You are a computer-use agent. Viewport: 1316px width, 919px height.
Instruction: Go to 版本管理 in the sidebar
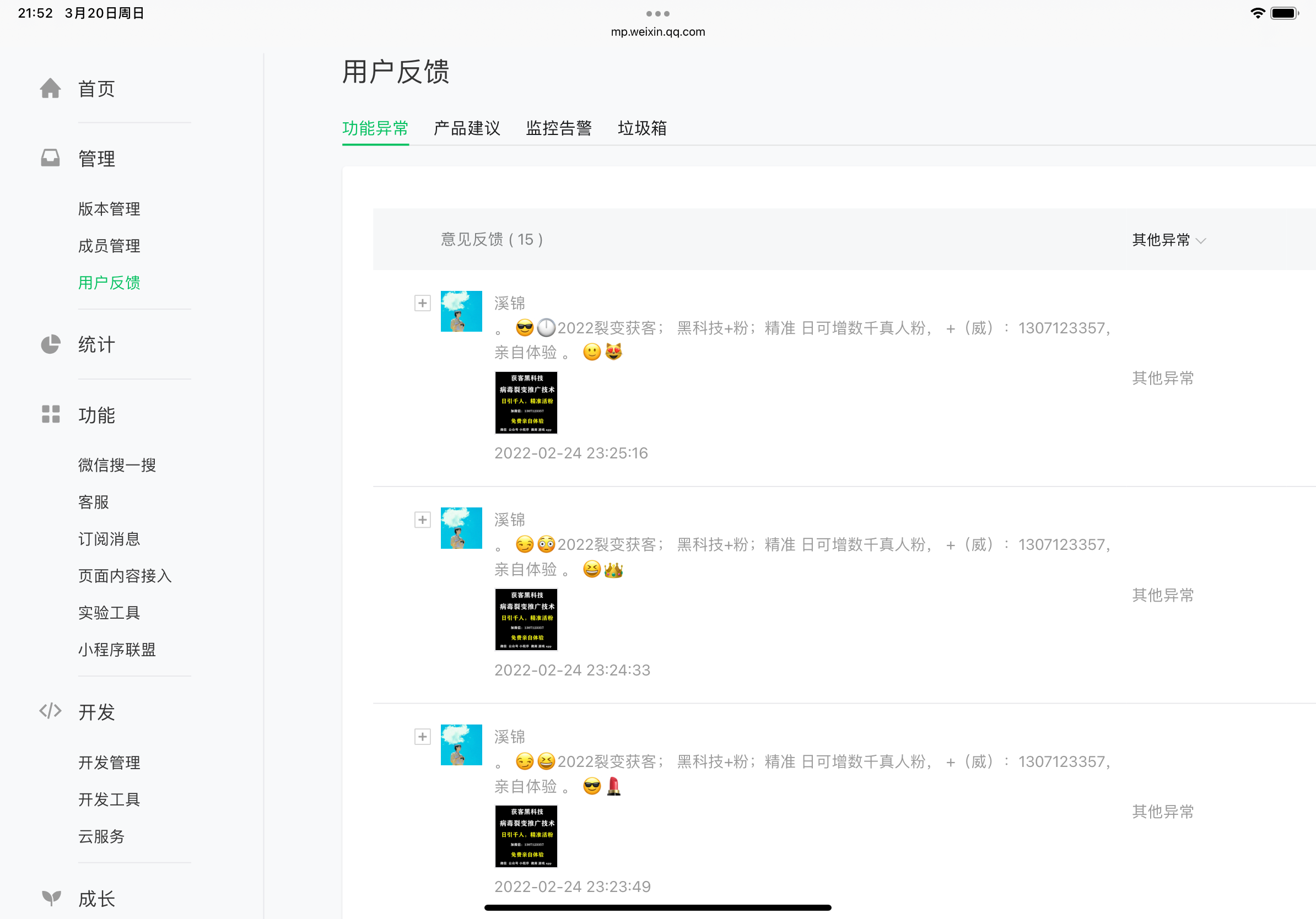109,209
